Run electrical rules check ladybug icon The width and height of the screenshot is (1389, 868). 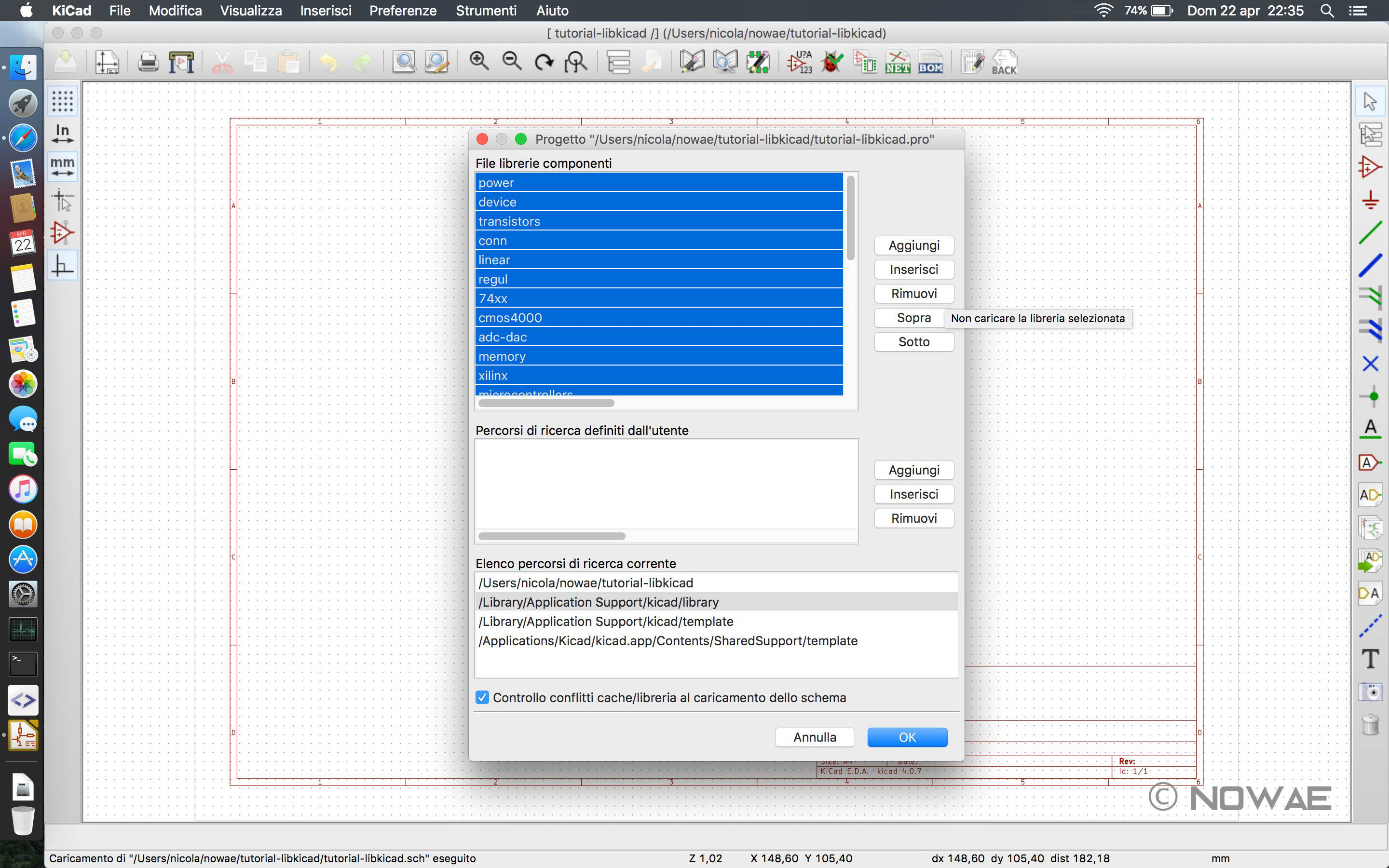click(832, 61)
